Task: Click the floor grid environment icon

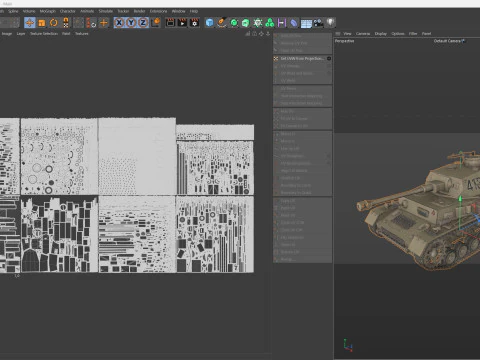Action: tap(306, 23)
